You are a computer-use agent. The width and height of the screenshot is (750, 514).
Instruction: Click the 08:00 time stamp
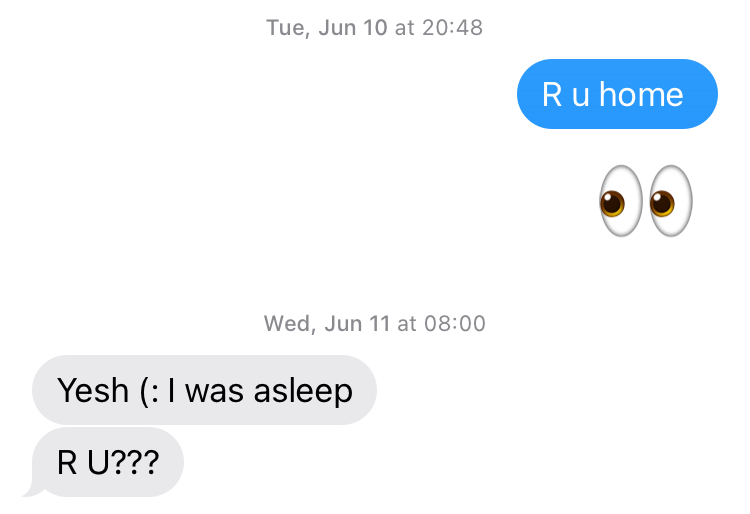(x=453, y=323)
